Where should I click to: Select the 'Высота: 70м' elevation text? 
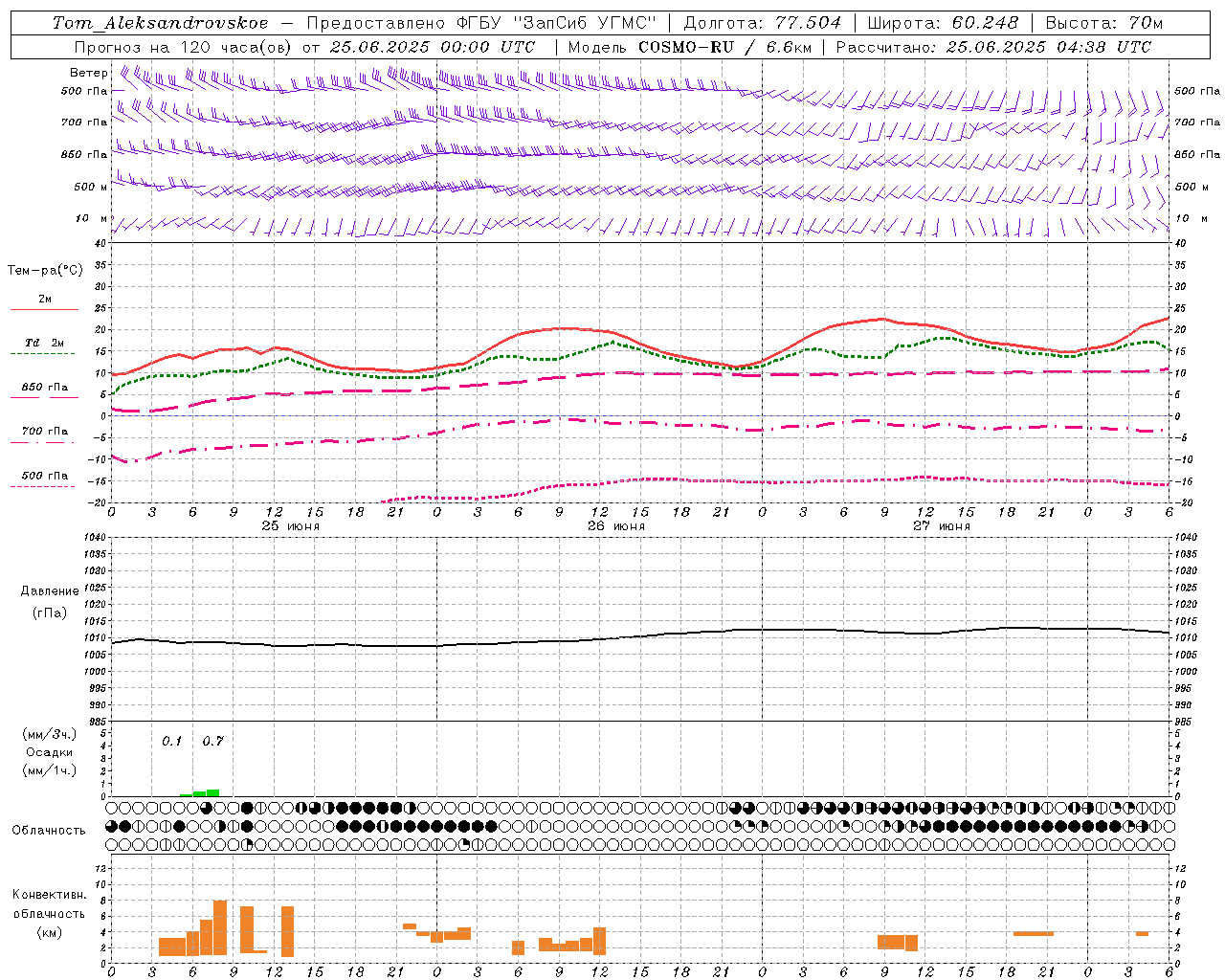click(1104, 23)
